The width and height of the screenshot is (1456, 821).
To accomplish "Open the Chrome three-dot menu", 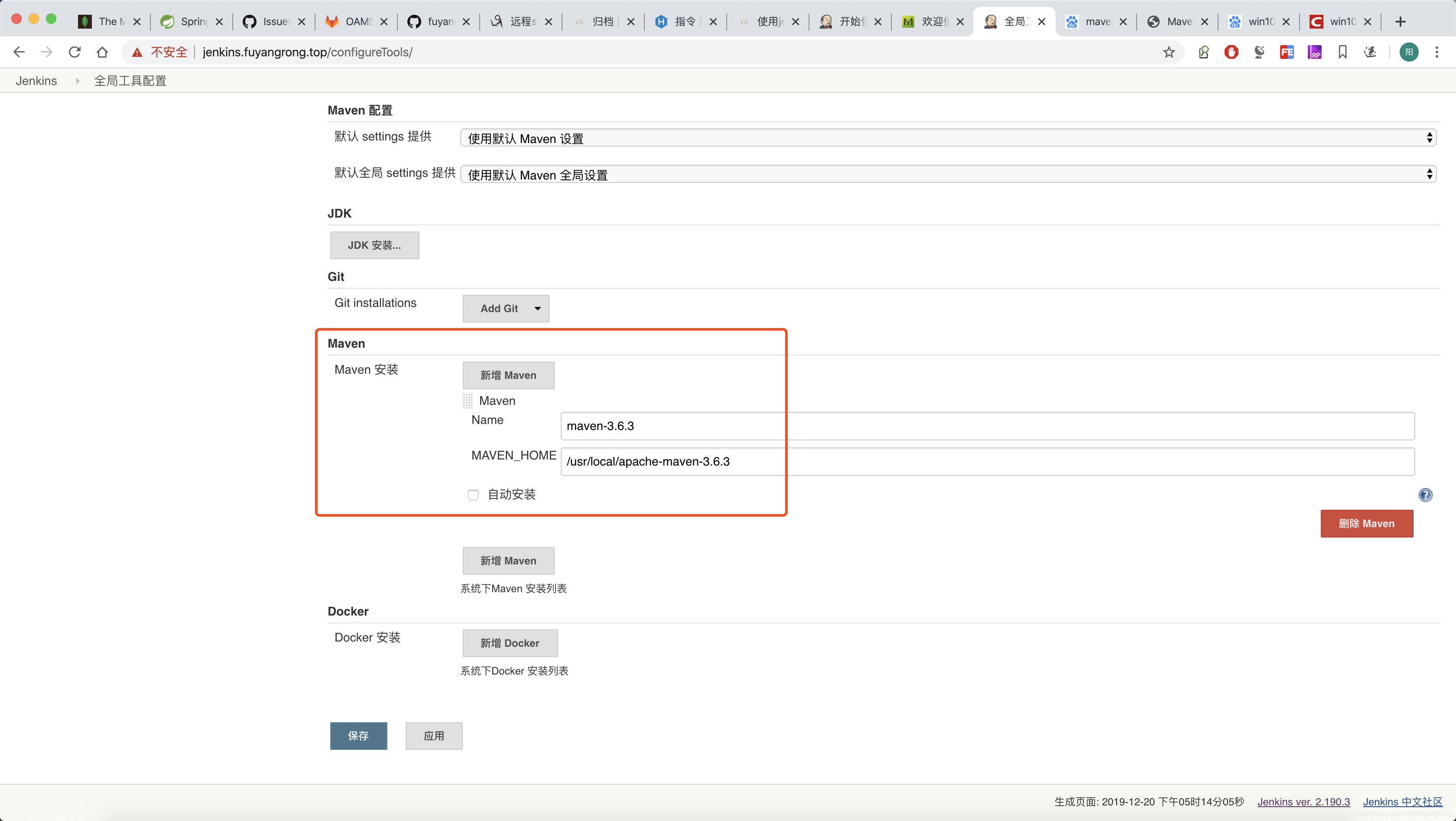I will pyautogui.click(x=1437, y=52).
